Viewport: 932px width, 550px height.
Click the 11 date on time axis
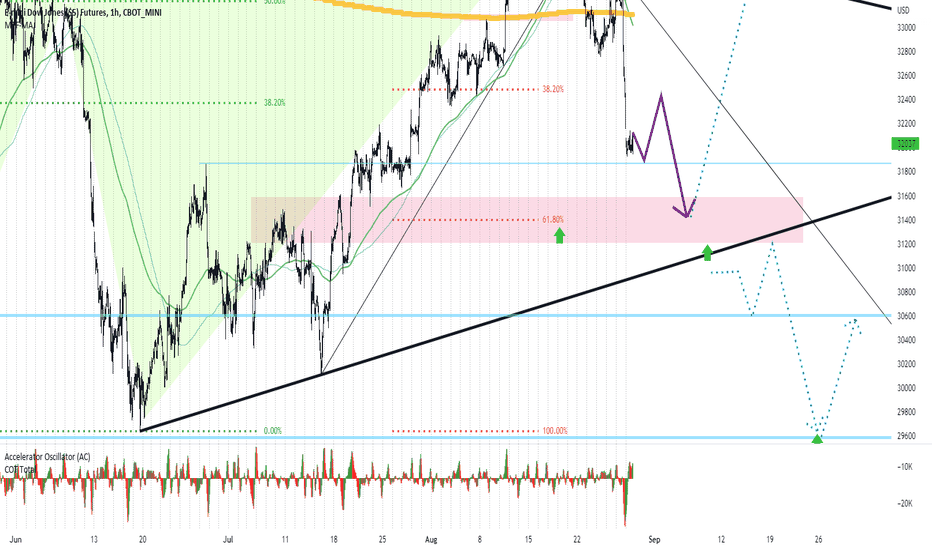(x=285, y=540)
